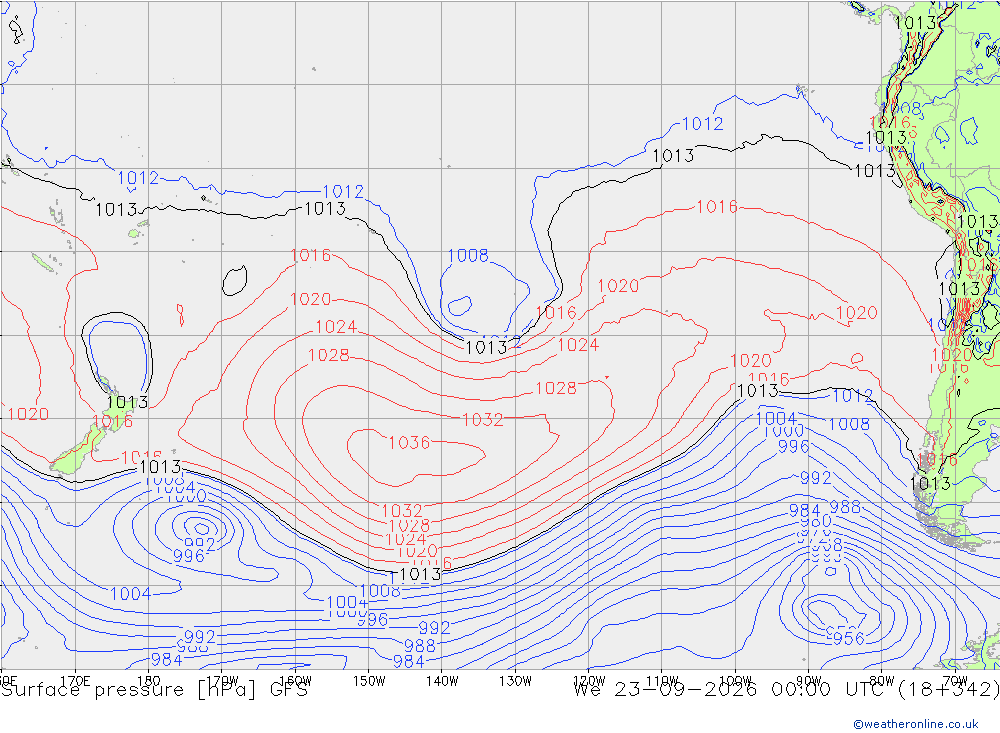Click the red 1020 label on left edge

pos(29,414)
